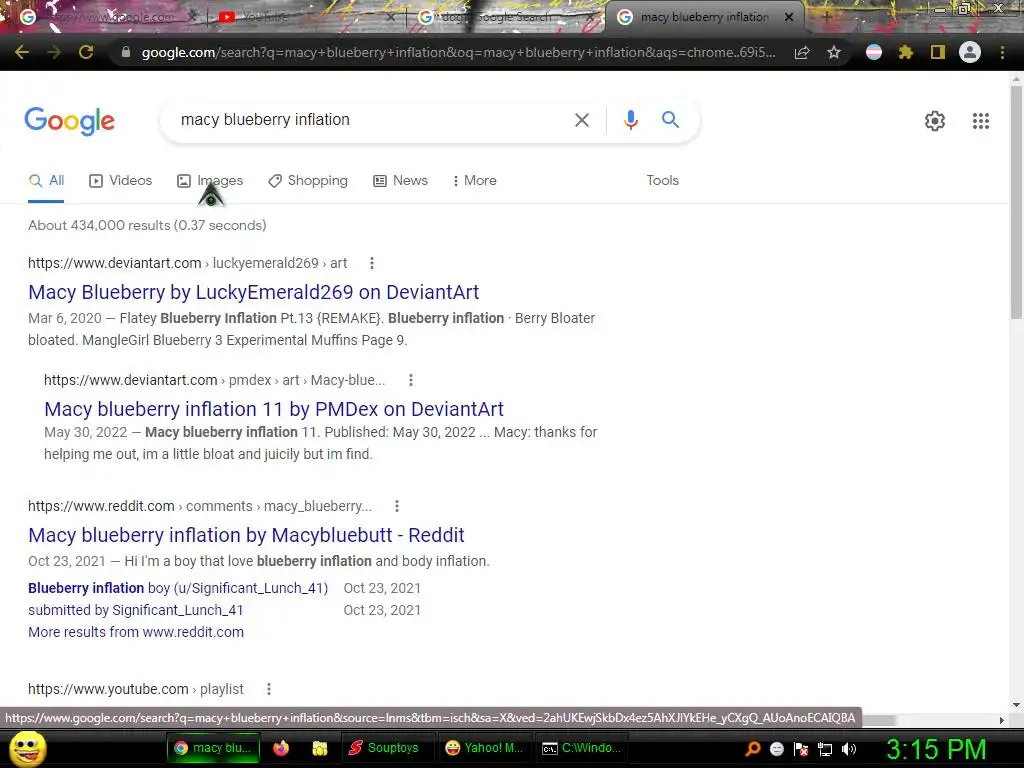The height and width of the screenshot is (768, 1024).
Task: Start a voice search with the microphone
Action: [630, 120]
